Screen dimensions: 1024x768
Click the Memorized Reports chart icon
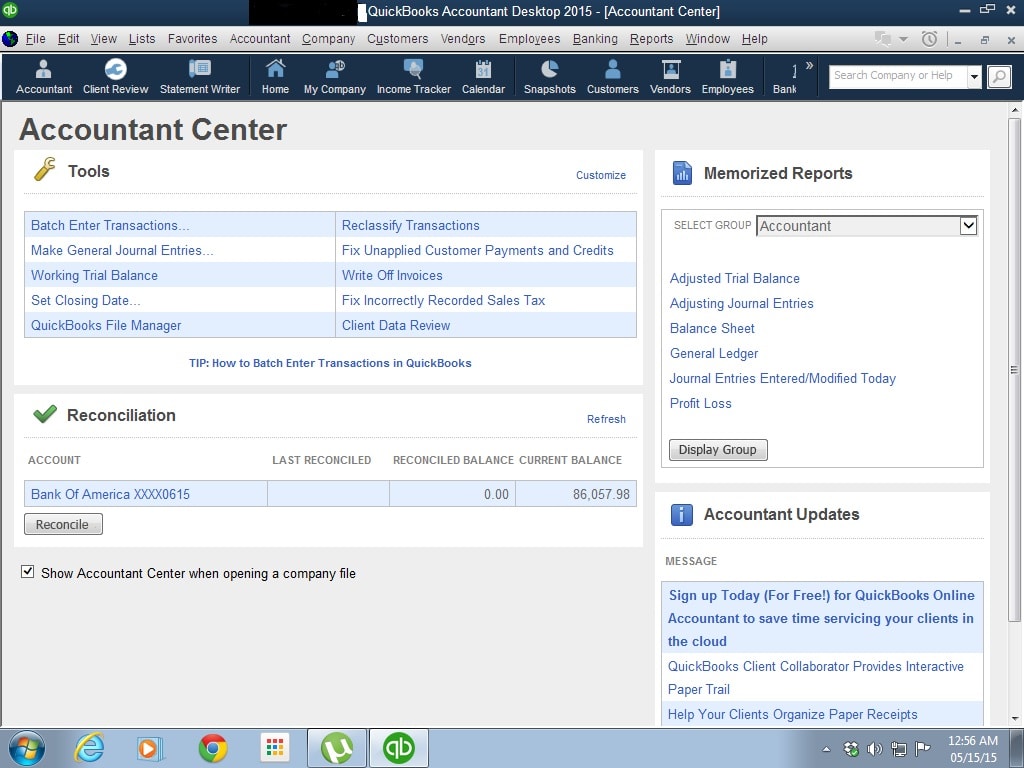click(682, 173)
